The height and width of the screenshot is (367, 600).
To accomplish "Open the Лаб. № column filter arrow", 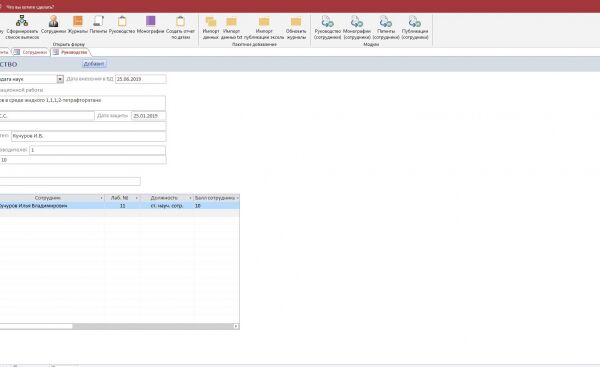I will coord(137,198).
